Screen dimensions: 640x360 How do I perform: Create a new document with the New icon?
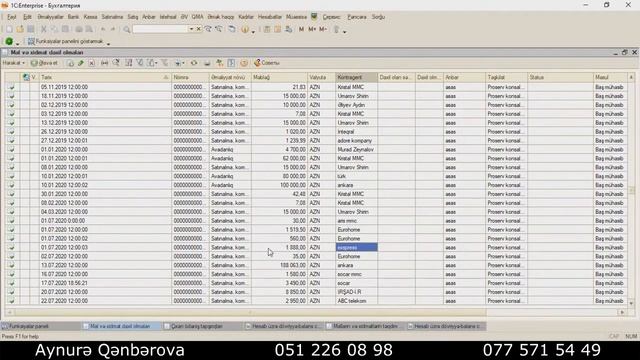coord(9,29)
